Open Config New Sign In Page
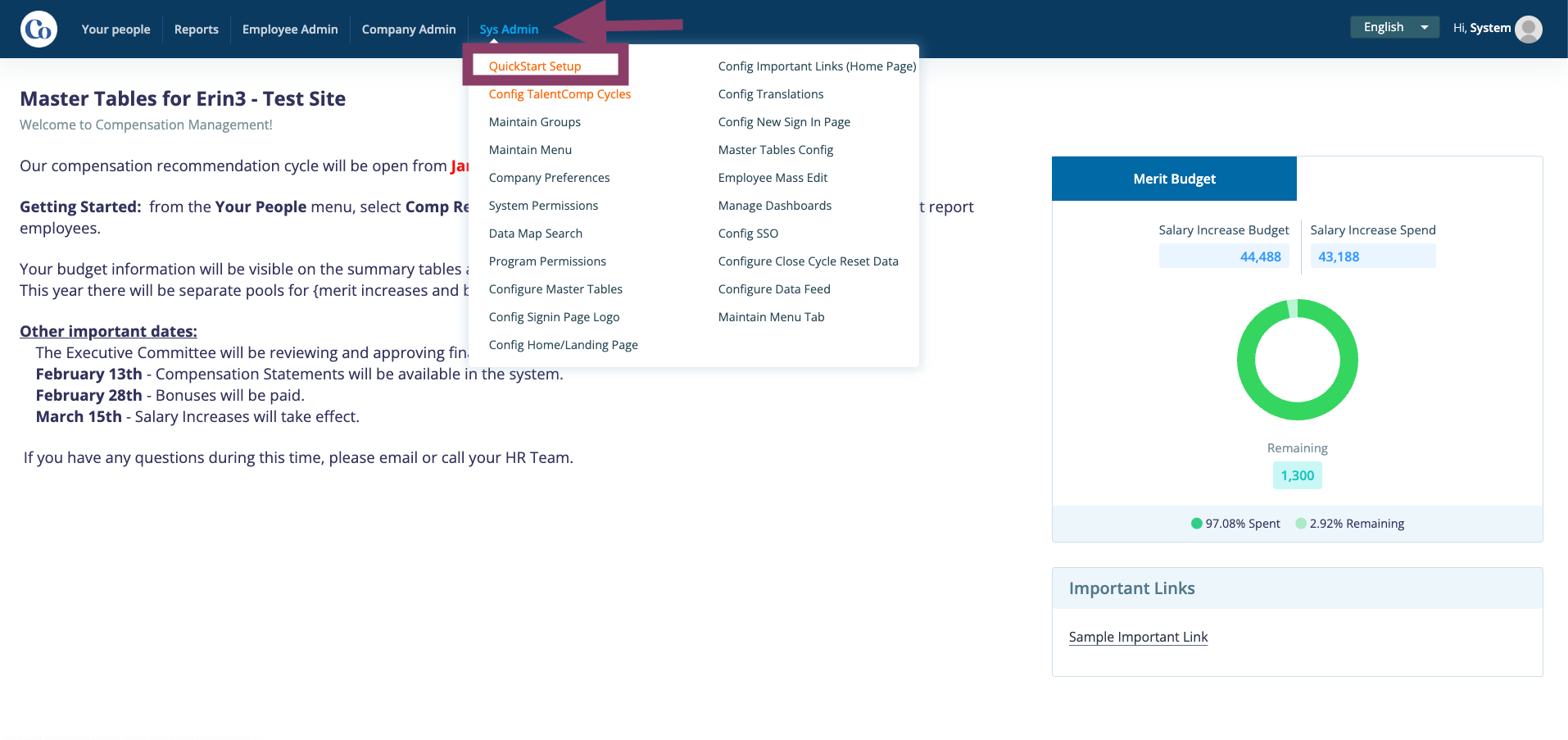This screenshot has width=1568, height=740. tap(784, 122)
